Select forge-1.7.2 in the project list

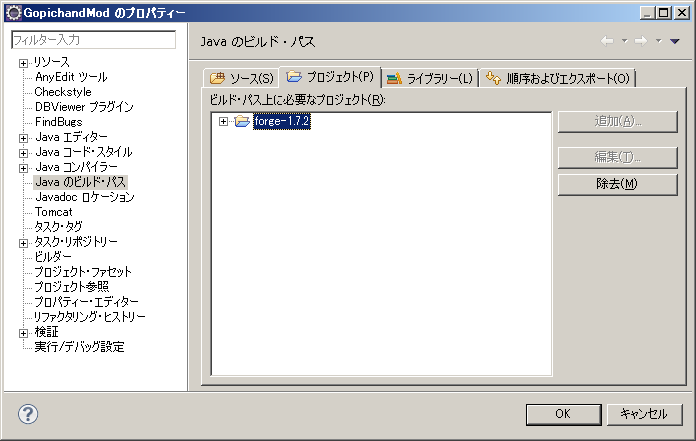[282, 121]
